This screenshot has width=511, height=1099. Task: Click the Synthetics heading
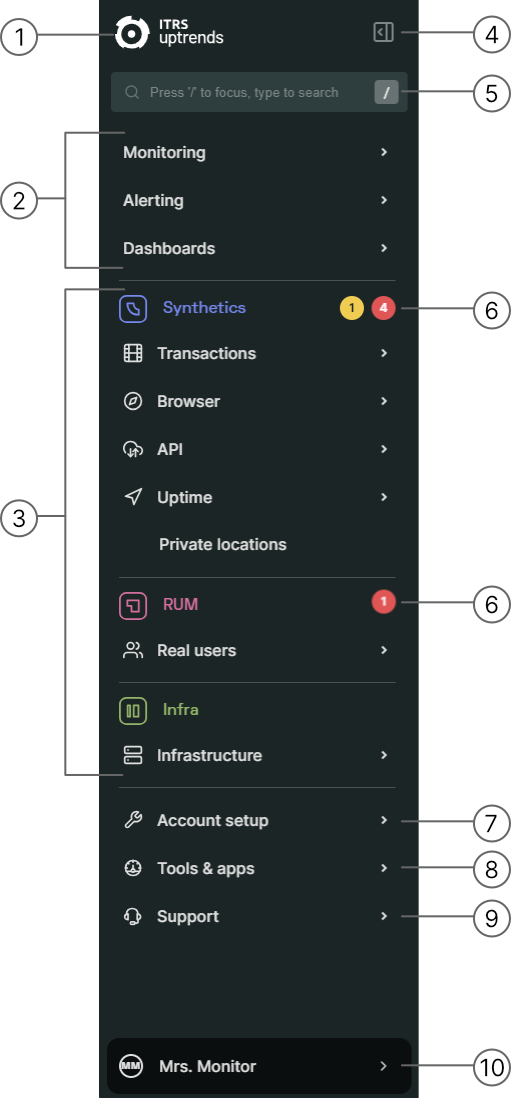tap(205, 308)
